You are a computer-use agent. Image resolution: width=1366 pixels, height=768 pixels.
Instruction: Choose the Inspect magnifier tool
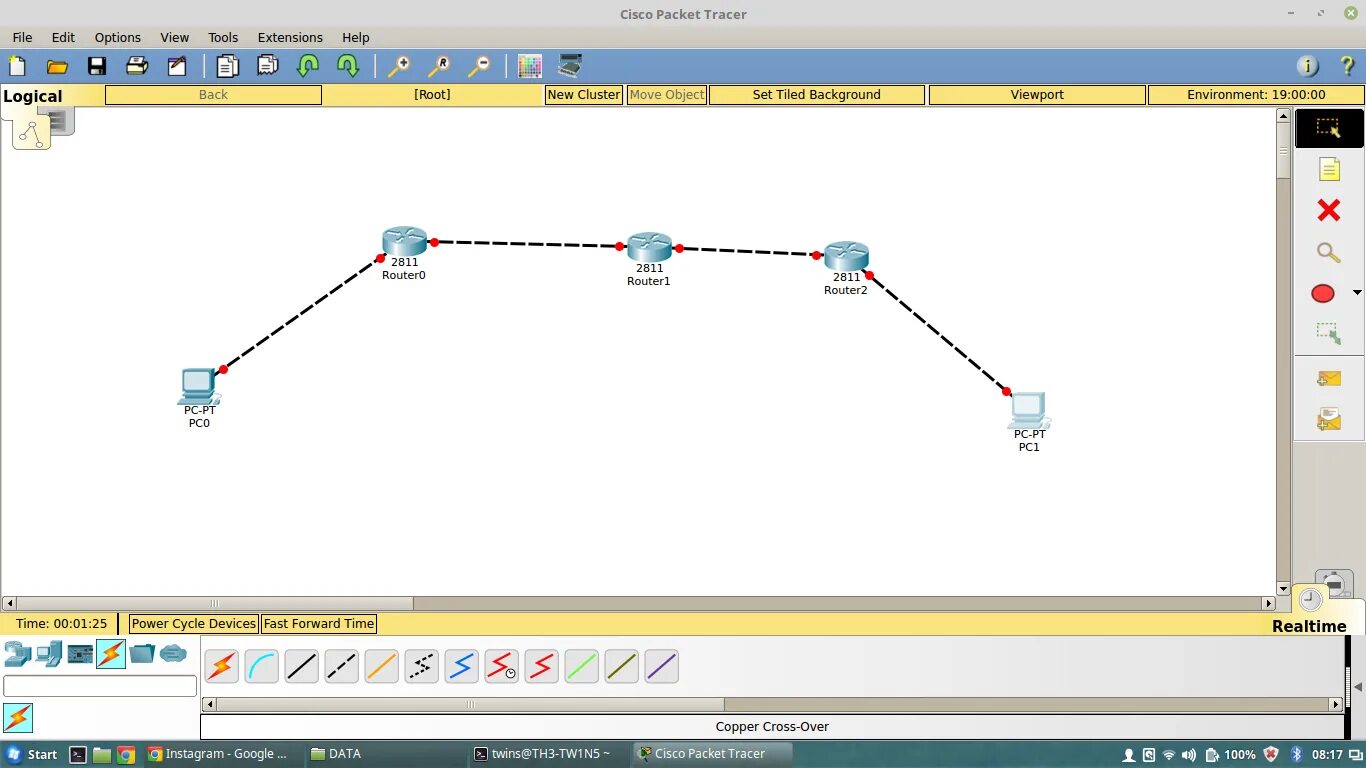coord(1329,252)
